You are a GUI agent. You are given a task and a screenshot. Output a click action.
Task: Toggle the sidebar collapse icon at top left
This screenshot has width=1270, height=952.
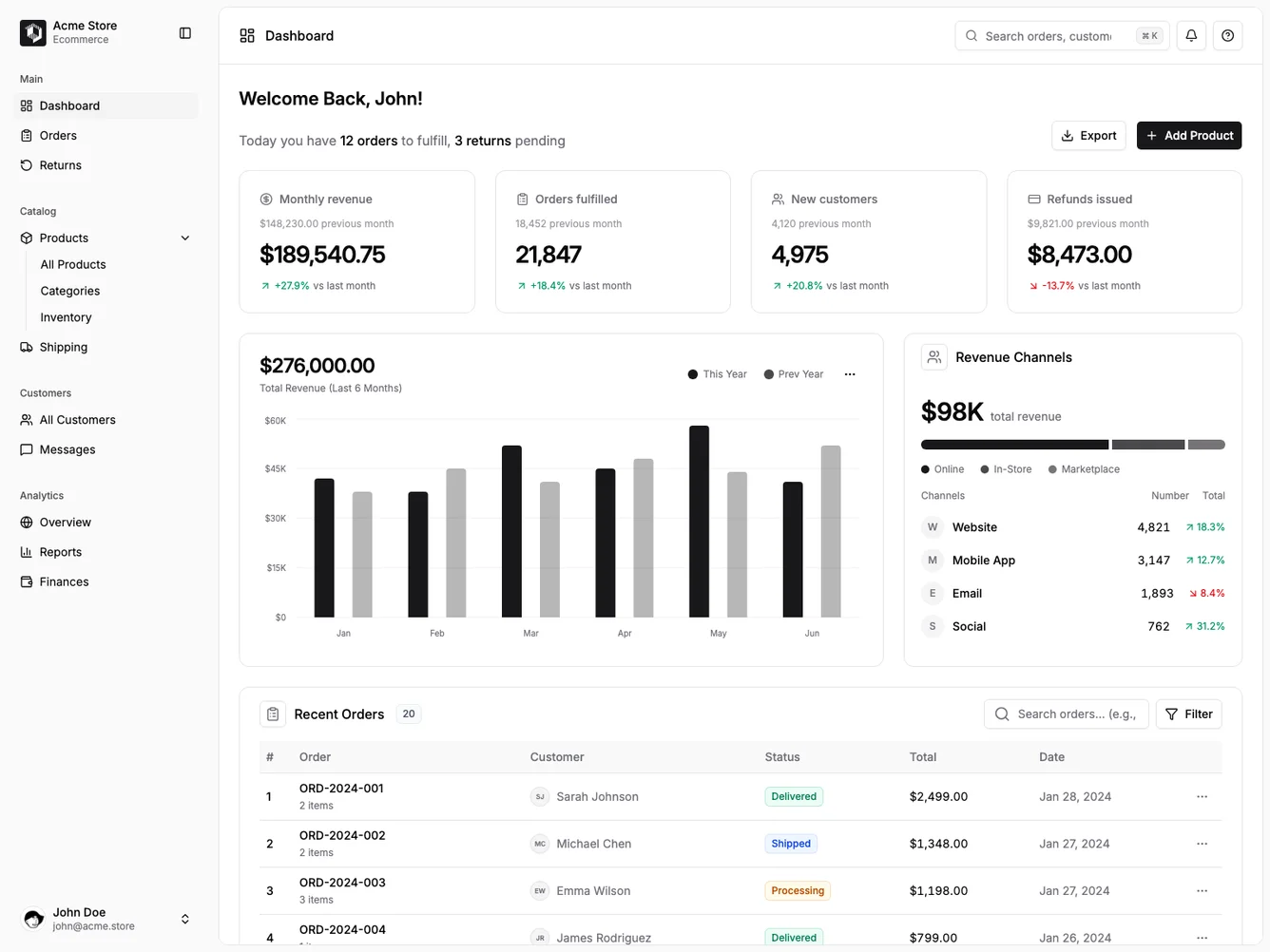pos(184,32)
